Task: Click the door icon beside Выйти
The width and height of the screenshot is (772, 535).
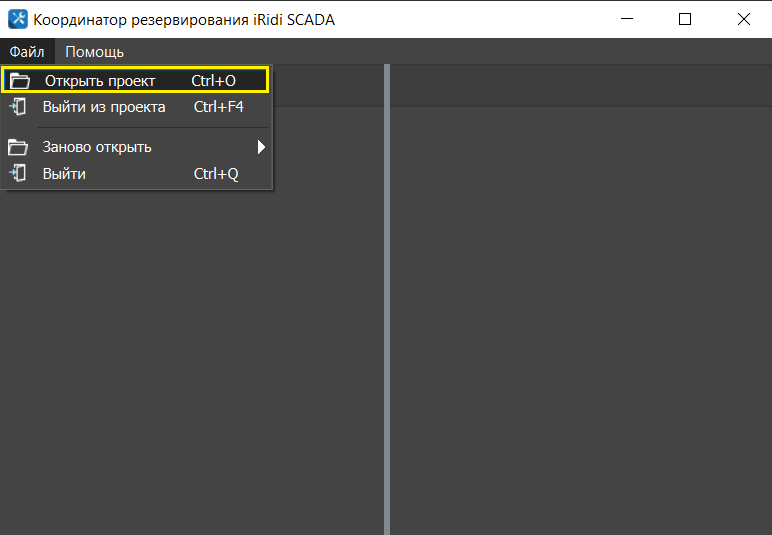Action: (18, 174)
